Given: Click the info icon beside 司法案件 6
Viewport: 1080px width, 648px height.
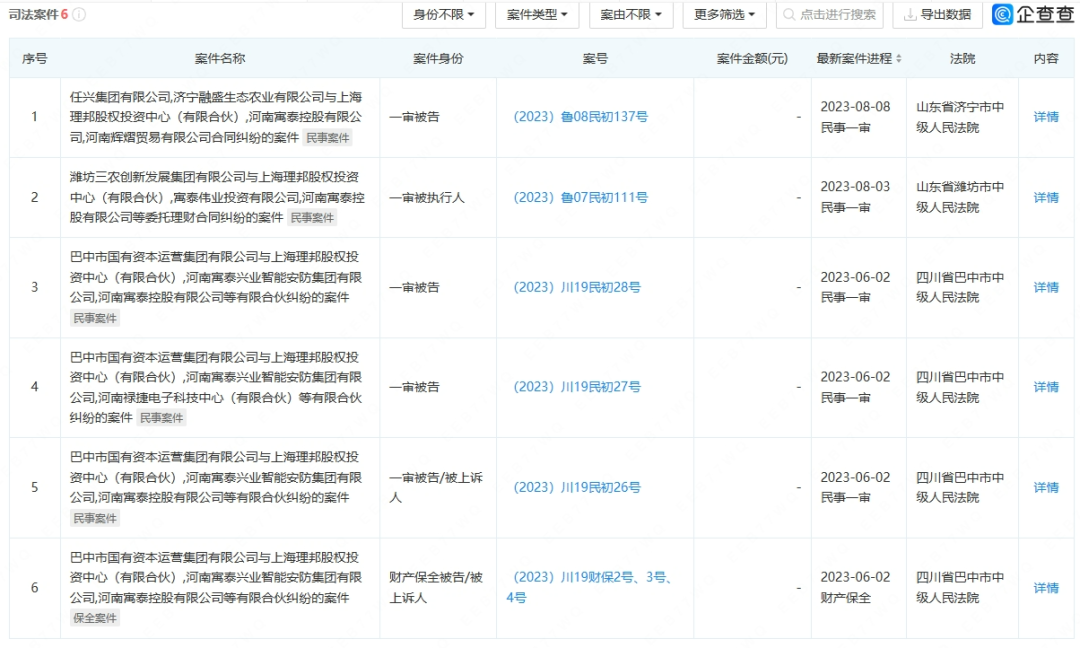Looking at the screenshot, I should pos(79,14).
